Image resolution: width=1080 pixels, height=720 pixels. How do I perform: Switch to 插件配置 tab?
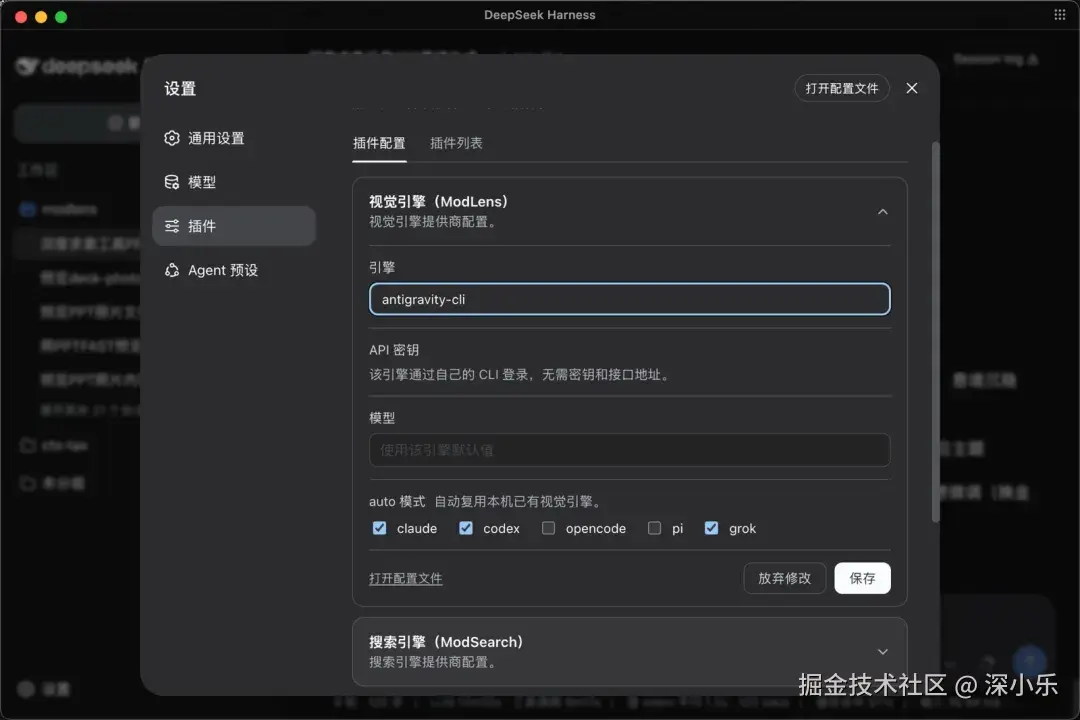click(x=379, y=143)
